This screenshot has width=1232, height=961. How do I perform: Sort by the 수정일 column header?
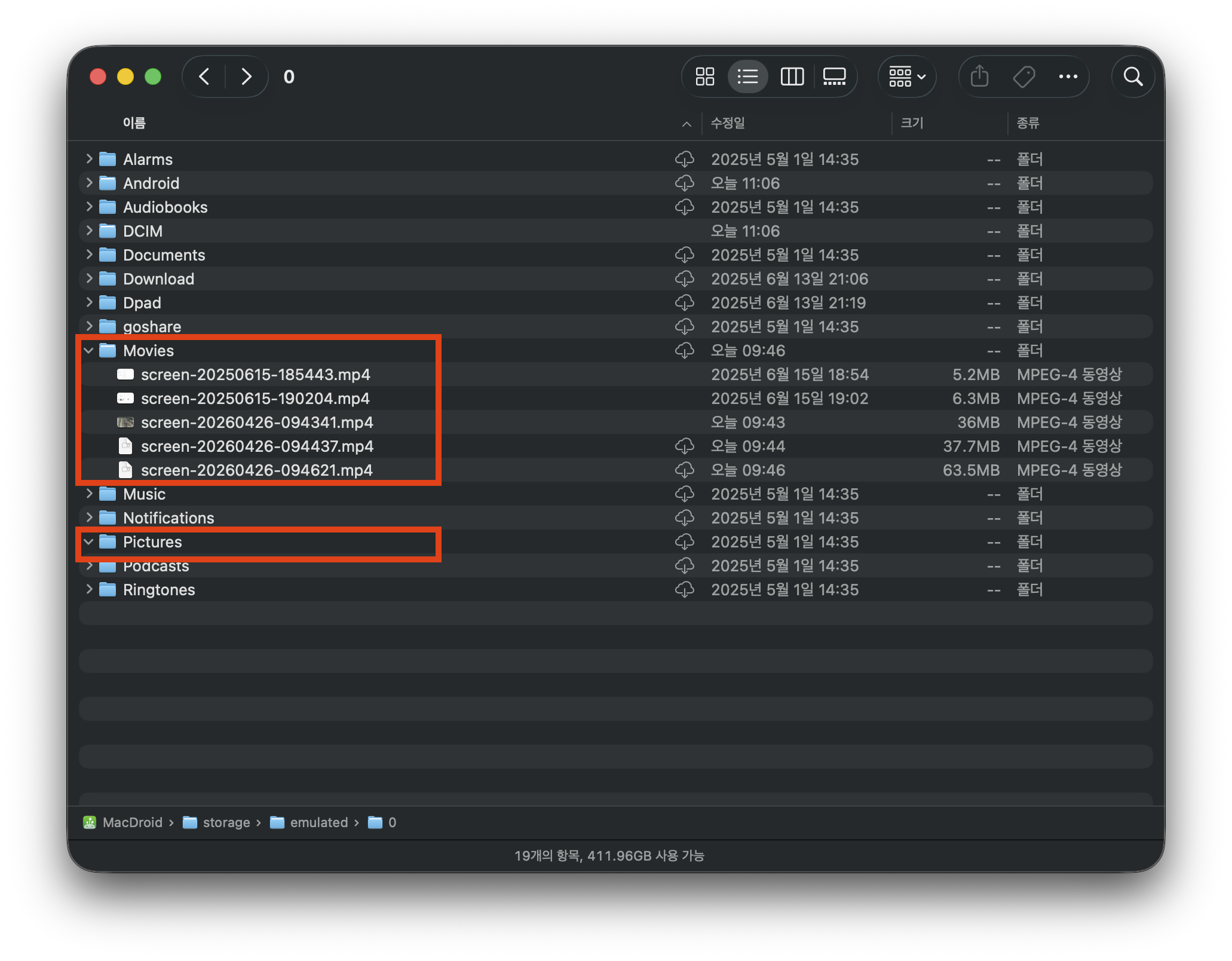tap(728, 123)
